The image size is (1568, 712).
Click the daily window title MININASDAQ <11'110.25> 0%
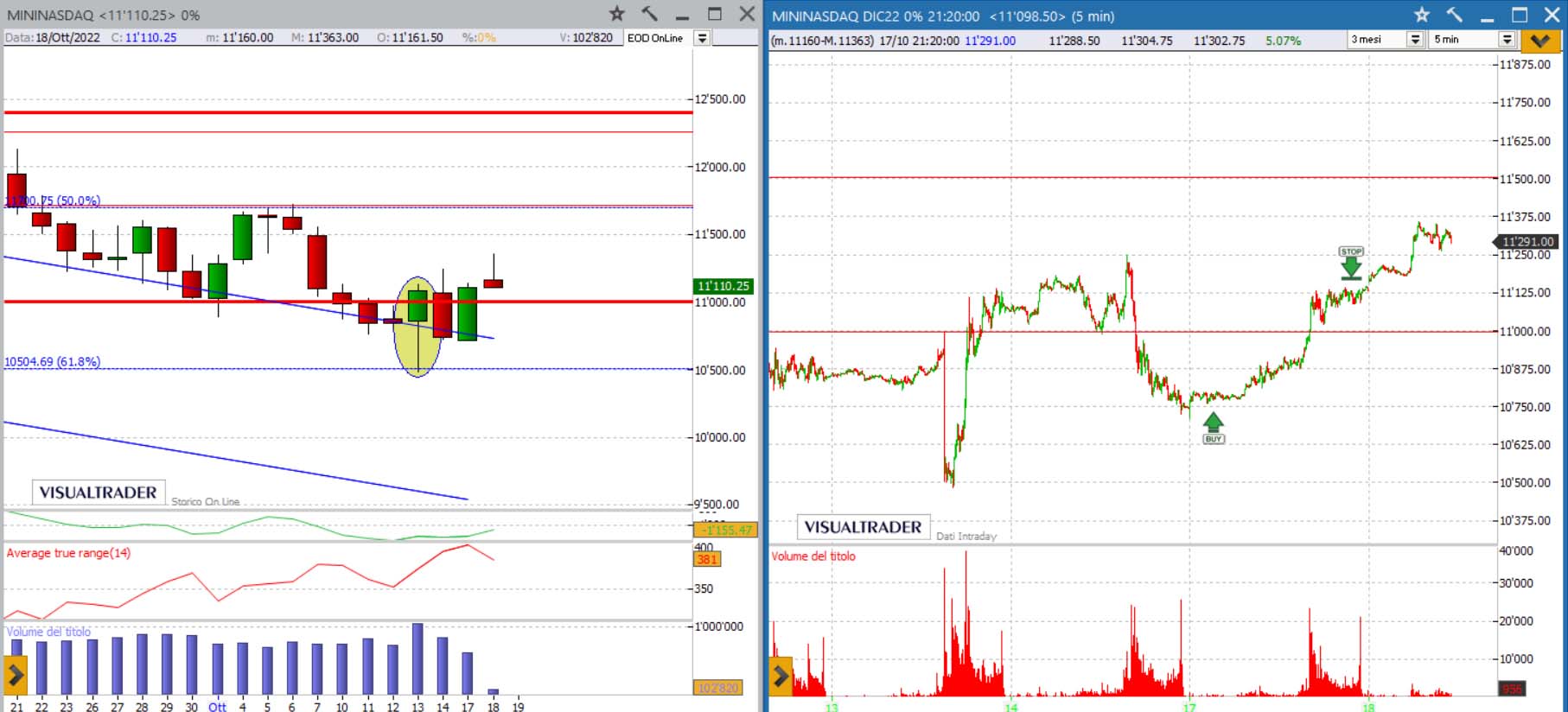(x=103, y=15)
